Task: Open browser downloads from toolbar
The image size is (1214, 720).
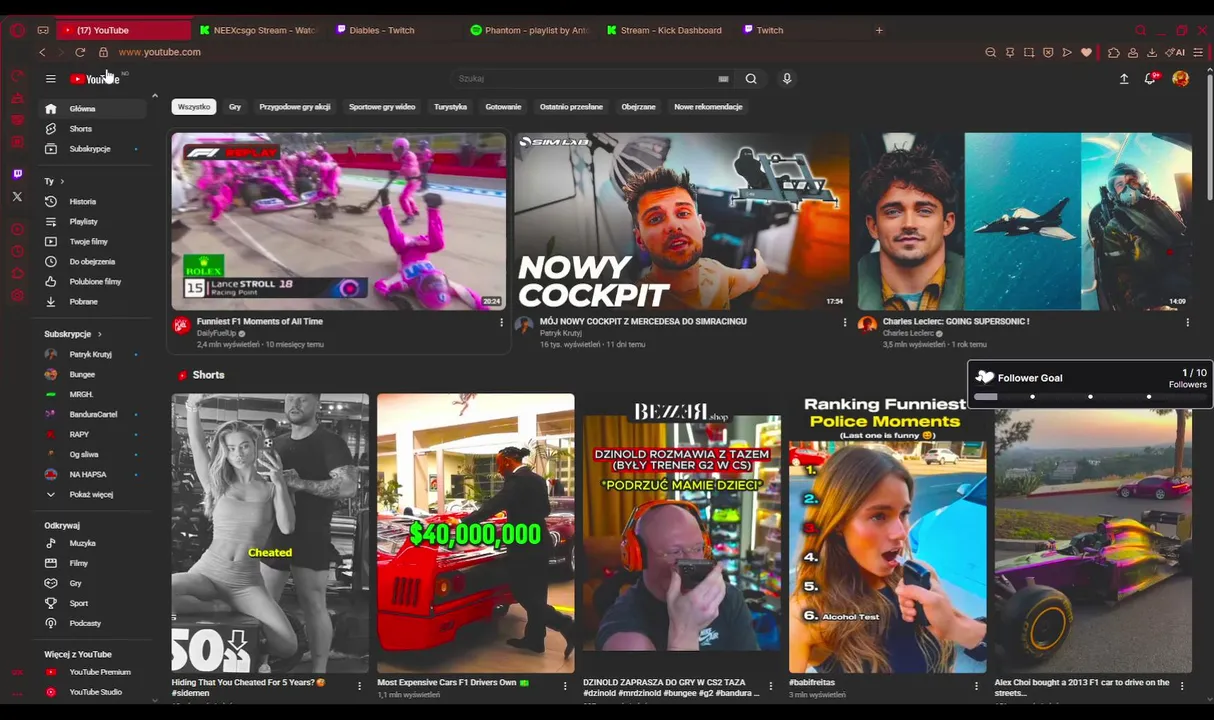Action: [x=1152, y=52]
